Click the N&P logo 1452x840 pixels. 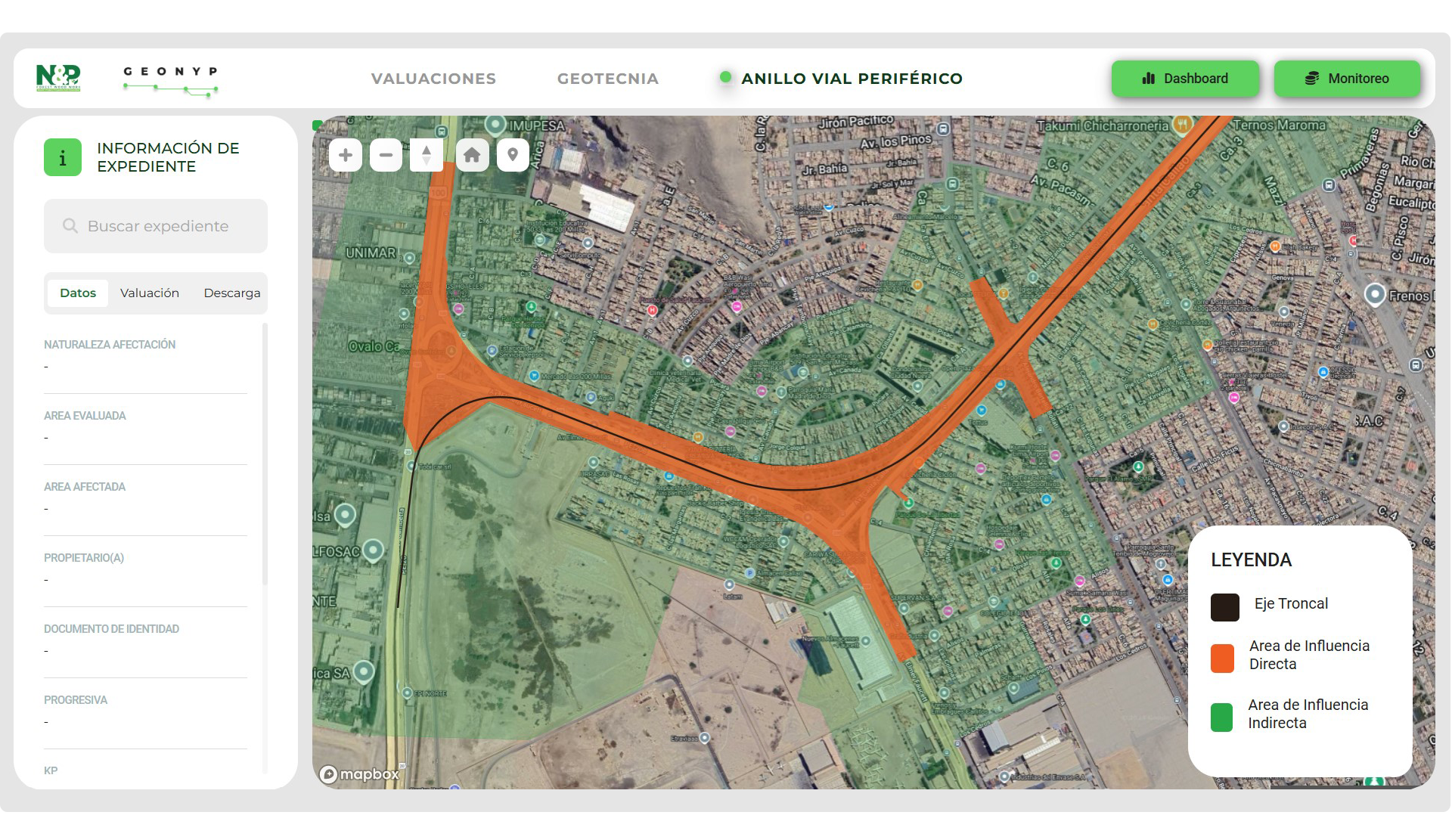point(58,78)
